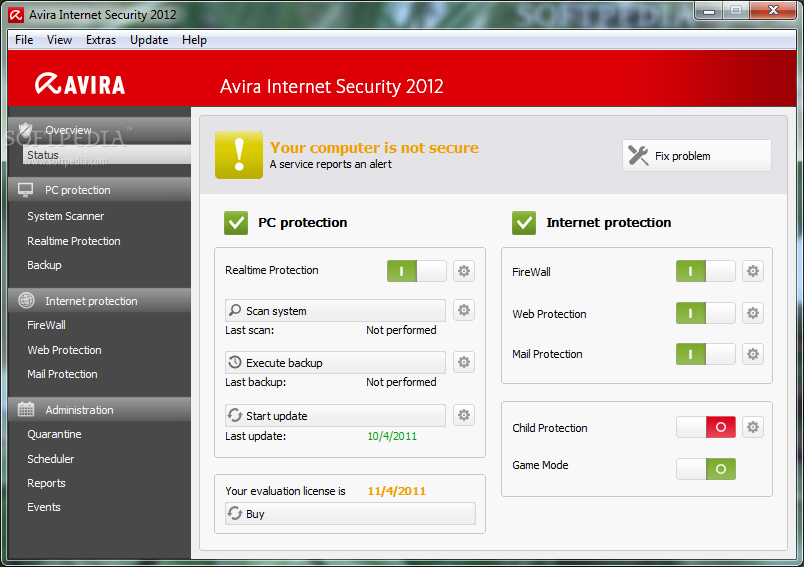Collapse the PC protection sidebar section

click(99, 190)
